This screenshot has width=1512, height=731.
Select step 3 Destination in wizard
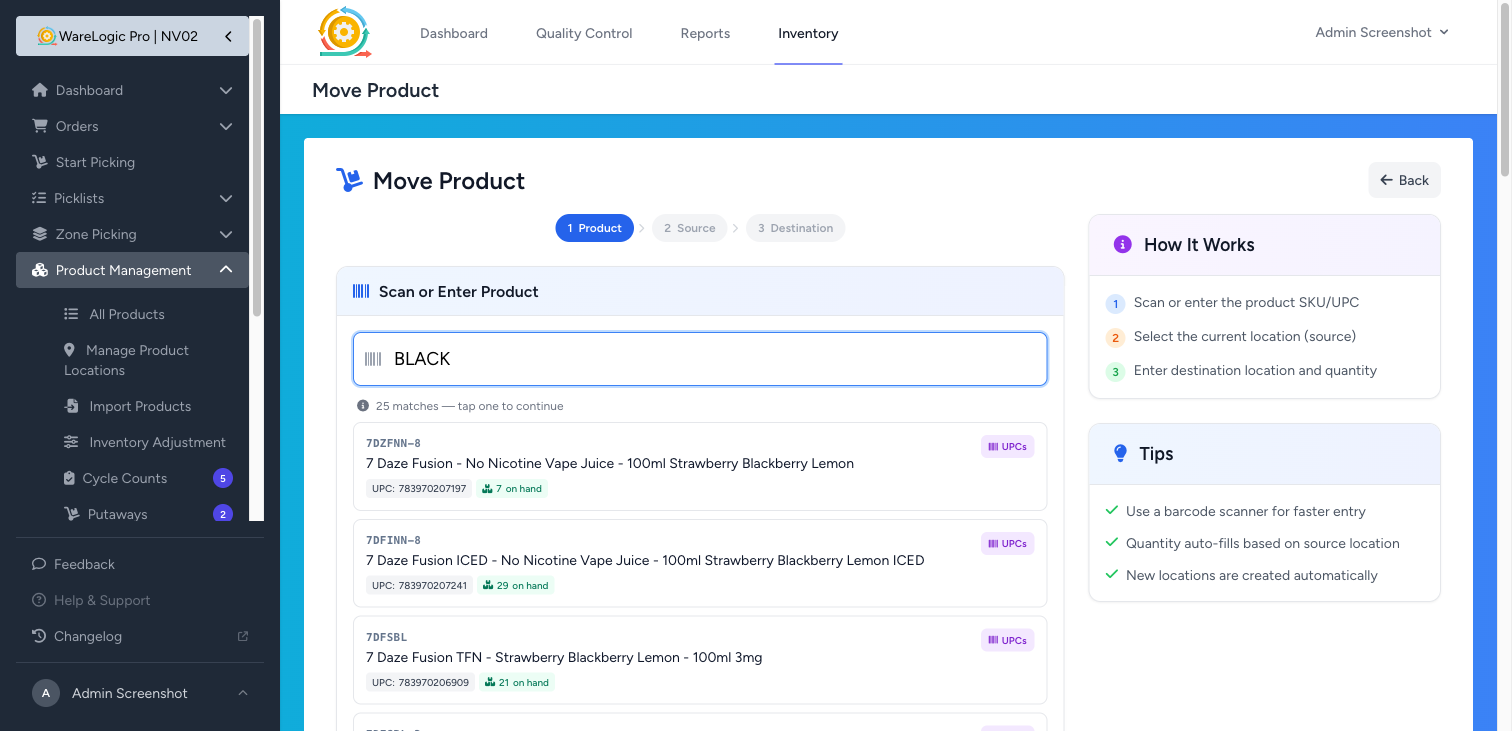(796, 228)
